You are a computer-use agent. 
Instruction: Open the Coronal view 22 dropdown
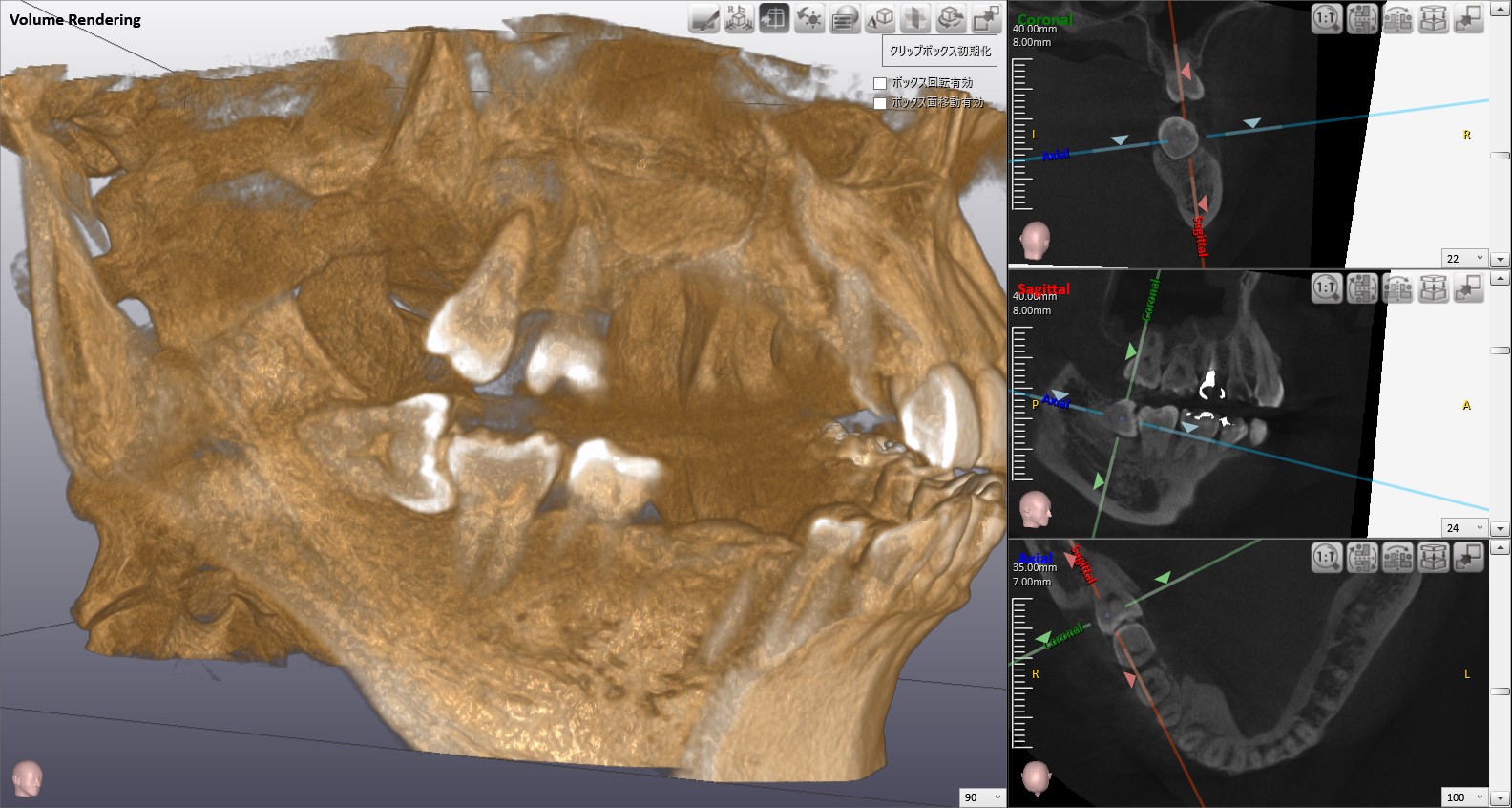click(x=1480, y=259)
